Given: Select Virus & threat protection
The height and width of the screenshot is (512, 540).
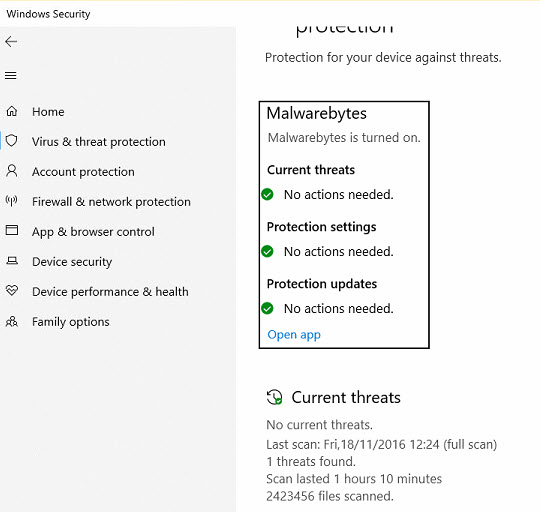Looking at the screenshot, I should [98, 142].
